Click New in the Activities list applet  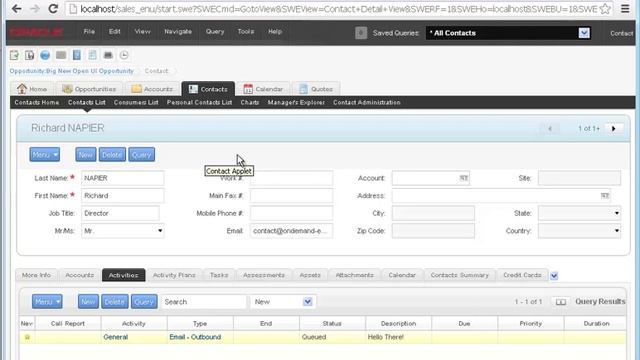(x=88, y=302)
